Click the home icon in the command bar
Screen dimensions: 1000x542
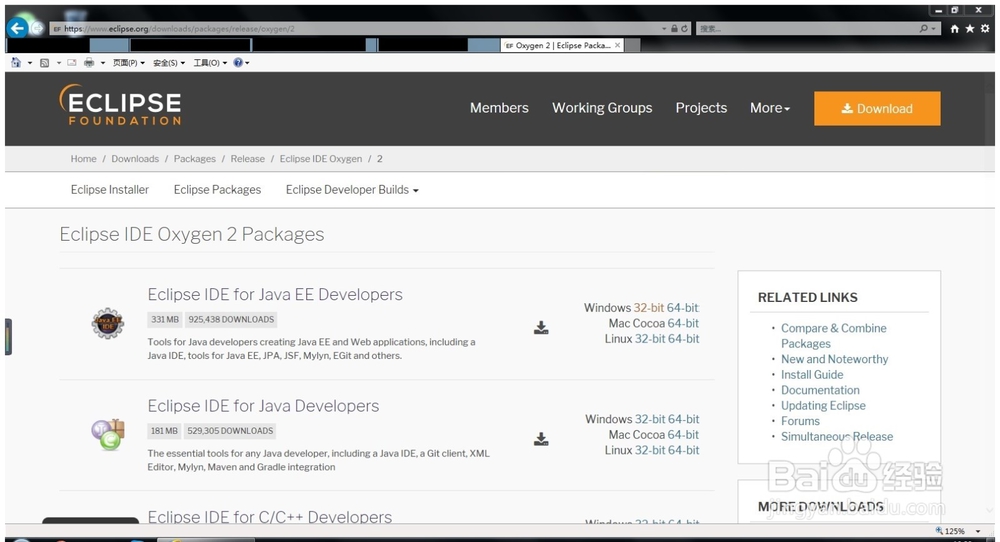[16, 62]
